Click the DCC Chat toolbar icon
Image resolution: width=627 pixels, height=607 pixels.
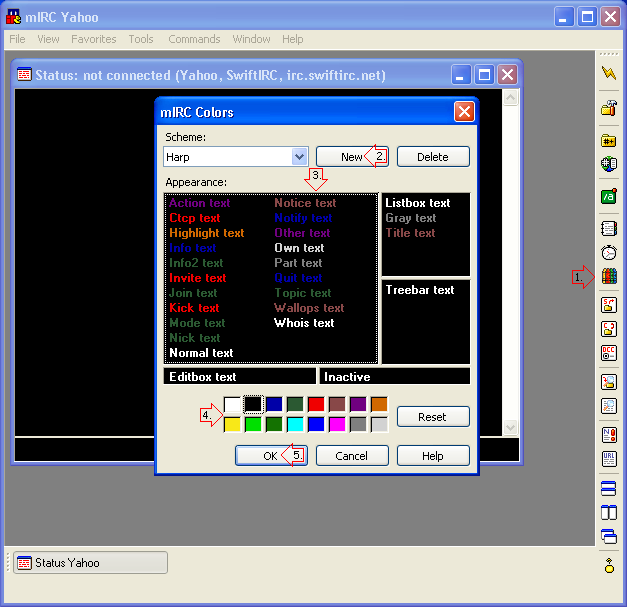[609, 329]
